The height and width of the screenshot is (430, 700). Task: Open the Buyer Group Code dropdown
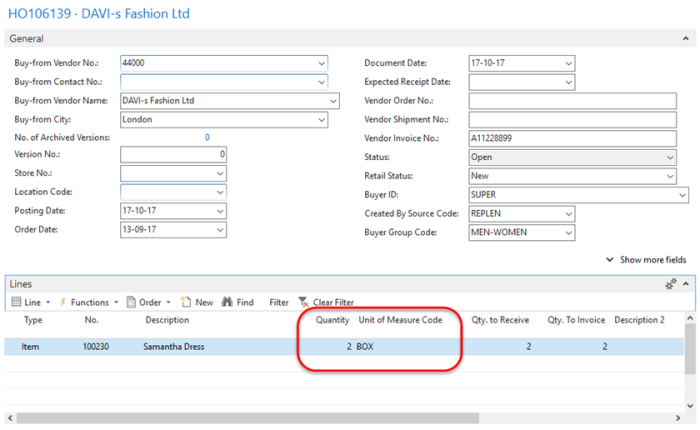[568, 233]
